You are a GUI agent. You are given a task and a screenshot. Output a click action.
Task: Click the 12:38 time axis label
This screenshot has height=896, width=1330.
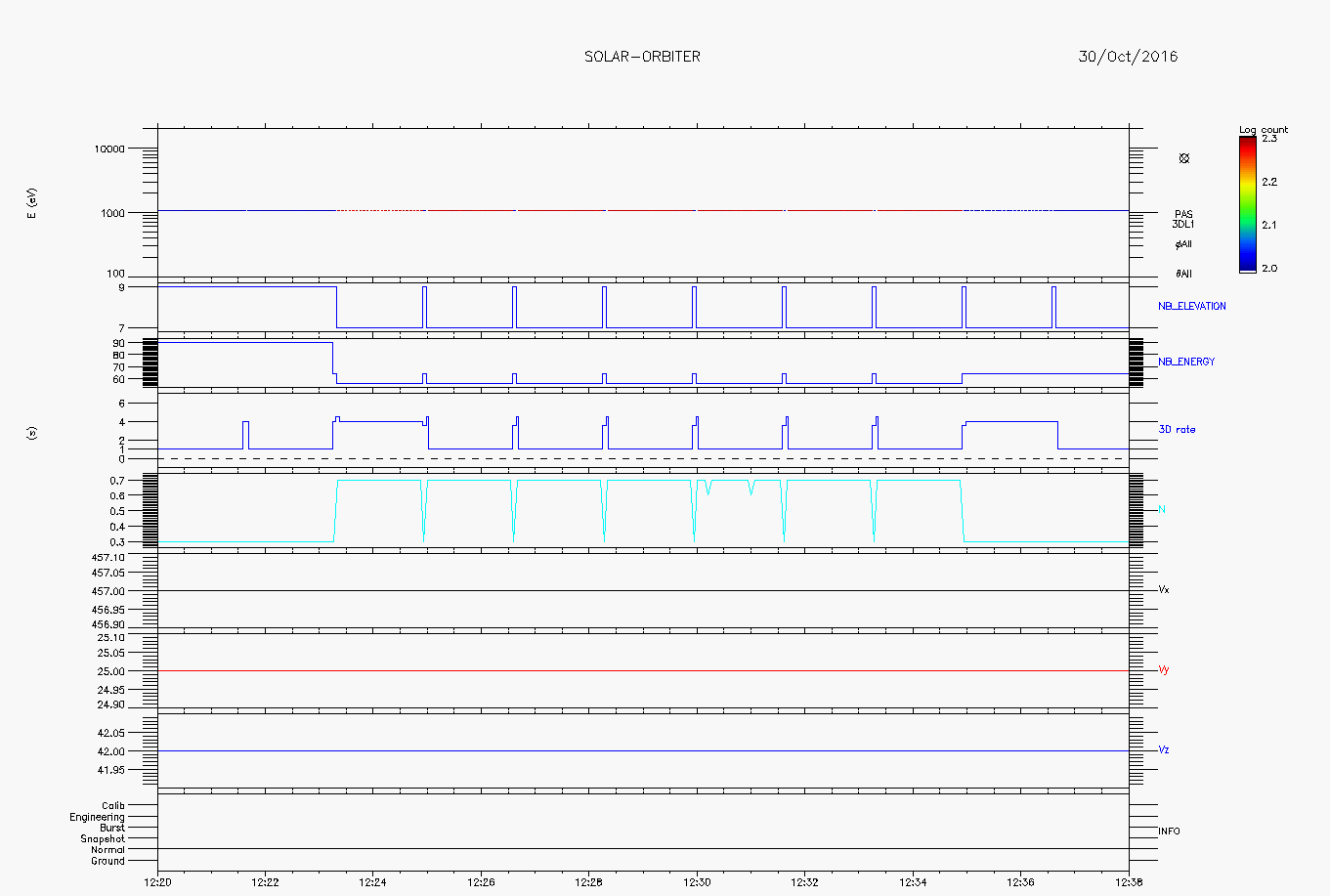point(1129,882)
